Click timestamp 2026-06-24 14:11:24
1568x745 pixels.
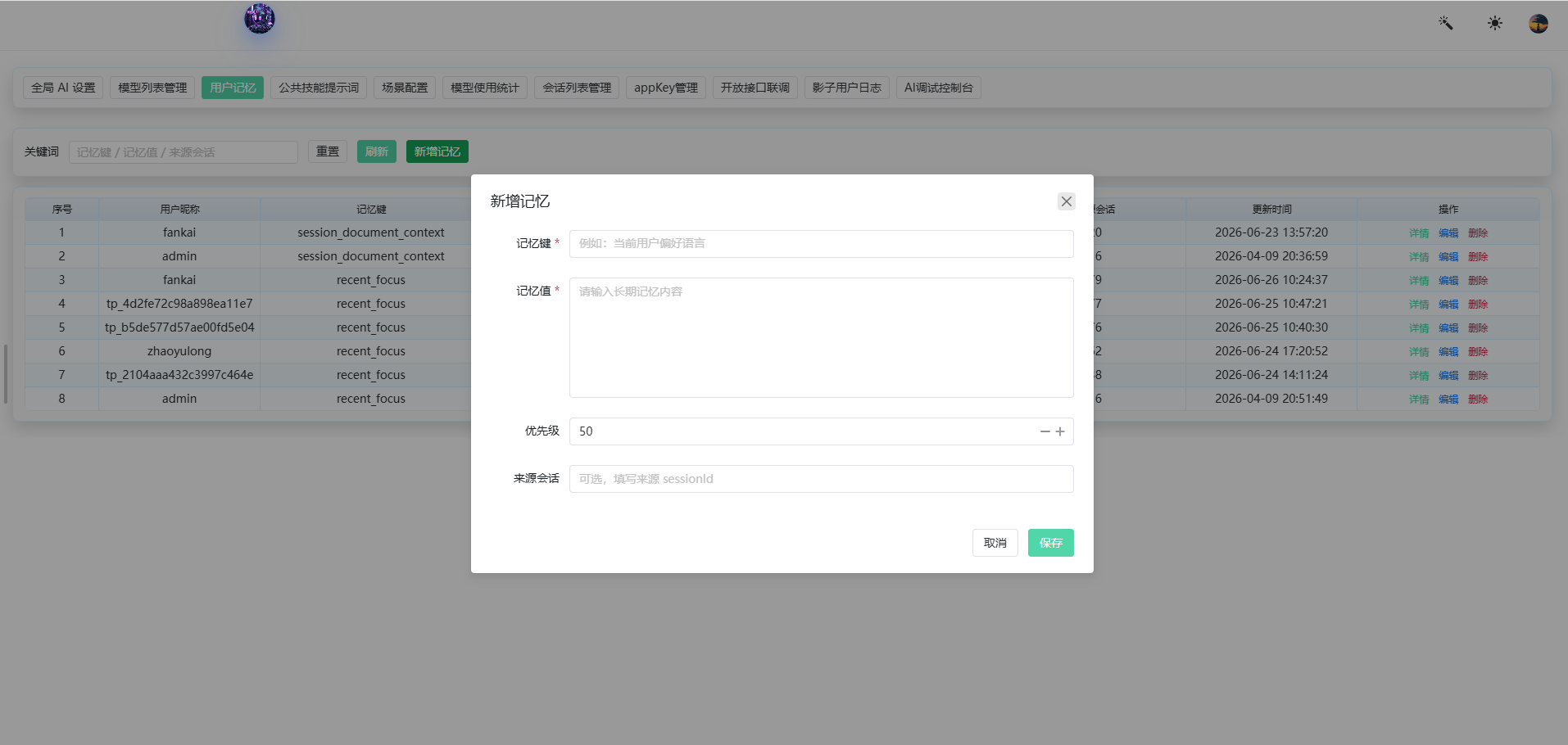click(x=1271, y=375)
